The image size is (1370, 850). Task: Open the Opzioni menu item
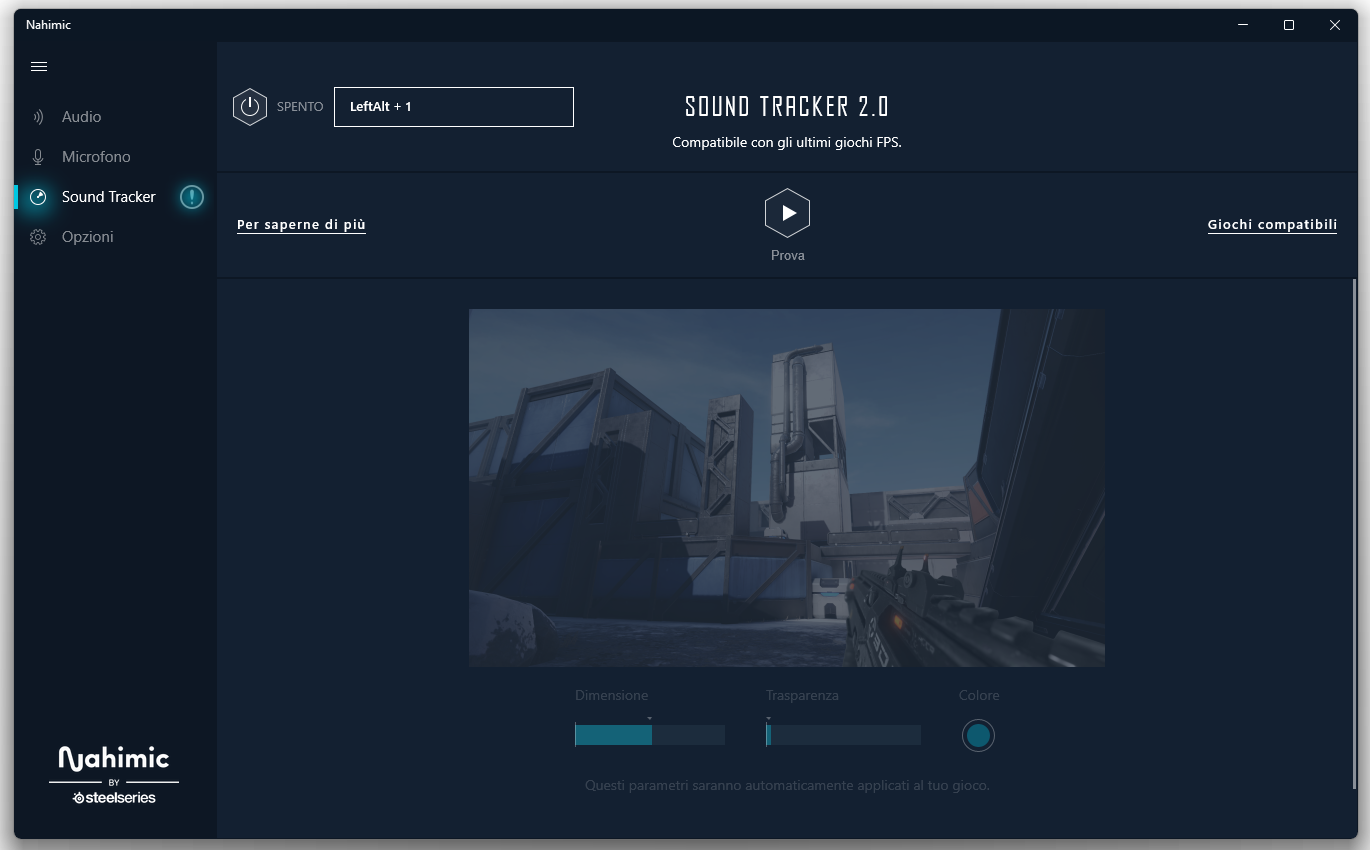click(x=88, y=237)
